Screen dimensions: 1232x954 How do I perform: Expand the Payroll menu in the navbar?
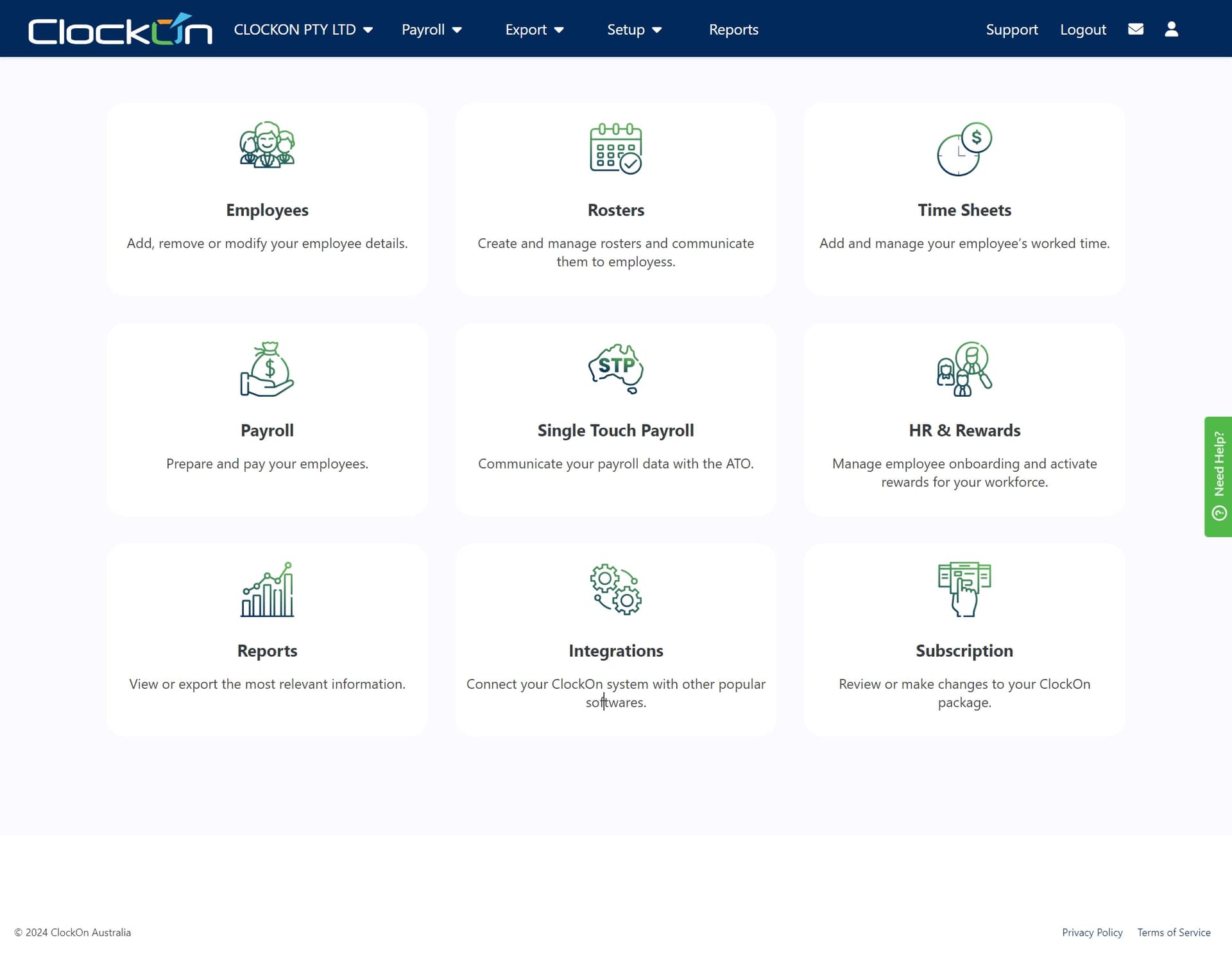click(432, 30)
